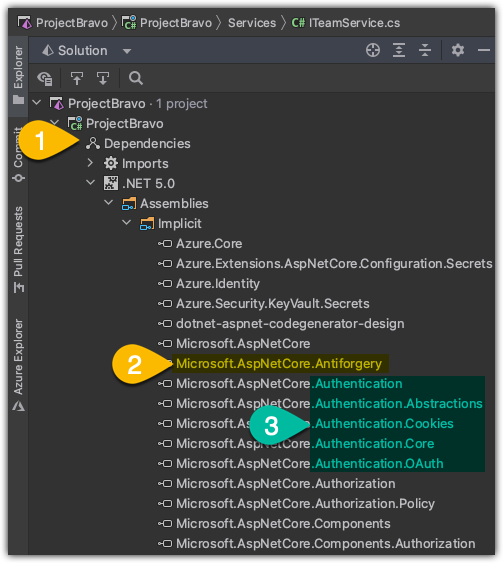503x563 pixels.
Task: Click the locate in solution target icon
Action: pos(373,50)
